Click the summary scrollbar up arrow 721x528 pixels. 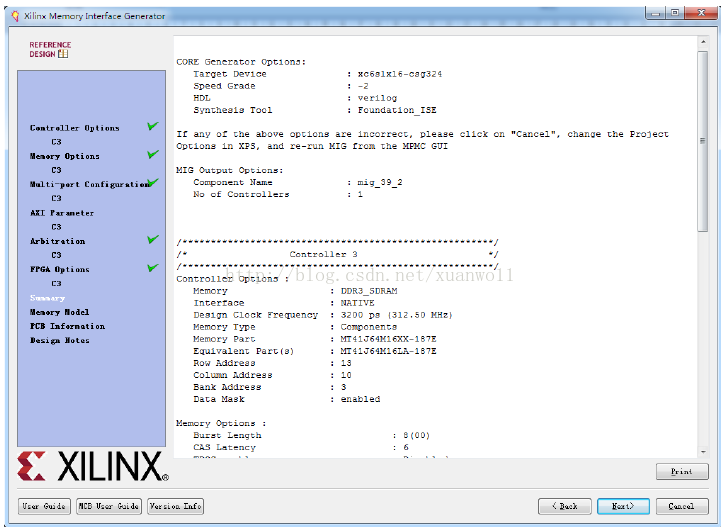pyautogui.click(x=703, y=42)
